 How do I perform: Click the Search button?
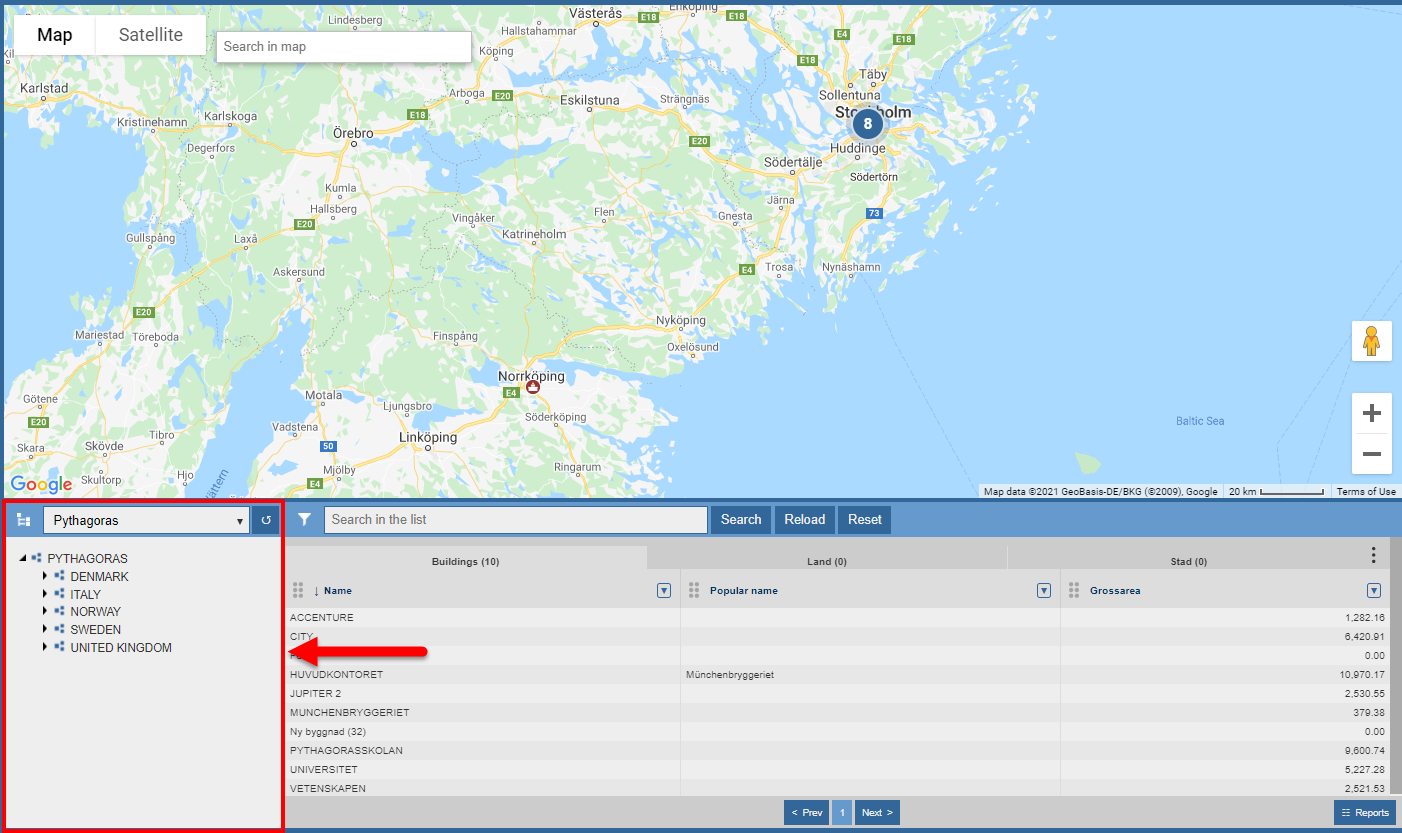(x=741, y=519)
